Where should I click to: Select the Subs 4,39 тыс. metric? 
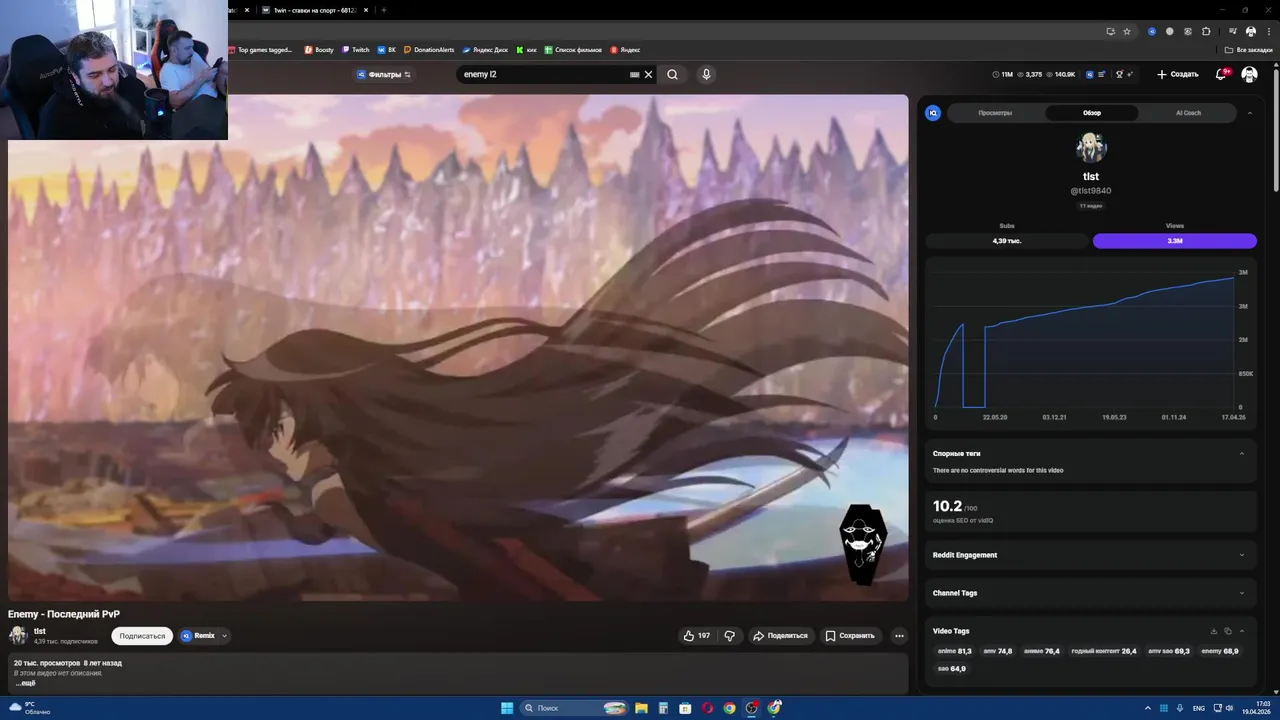point(1007,241)
